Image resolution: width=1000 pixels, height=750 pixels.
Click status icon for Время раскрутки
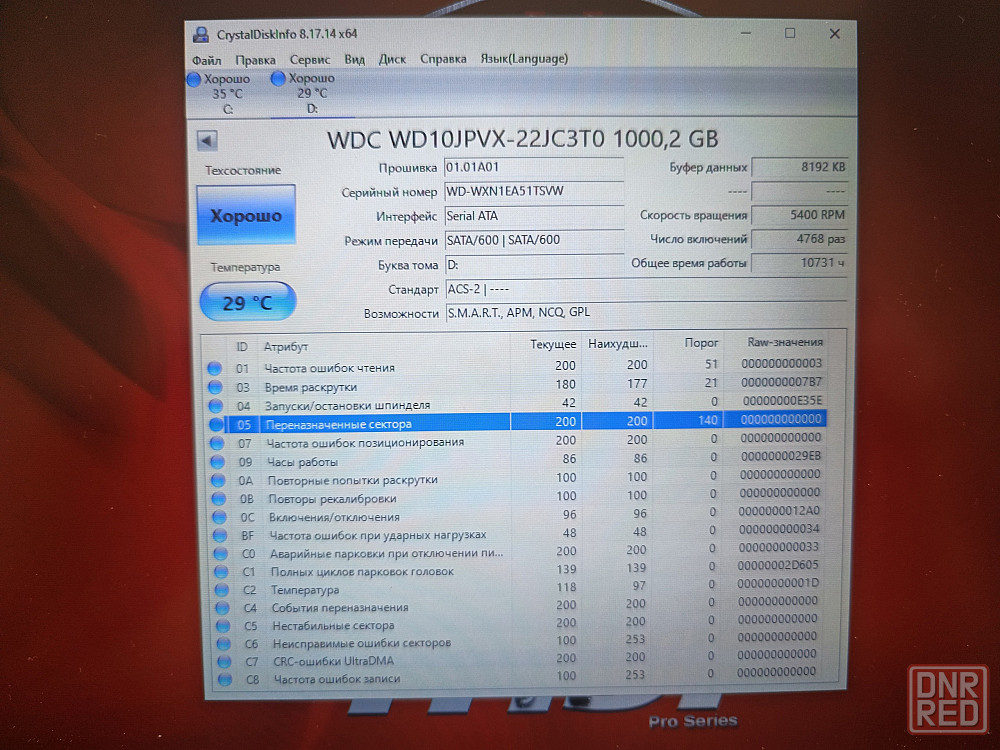pyautogui.click(x=215, y=387)
